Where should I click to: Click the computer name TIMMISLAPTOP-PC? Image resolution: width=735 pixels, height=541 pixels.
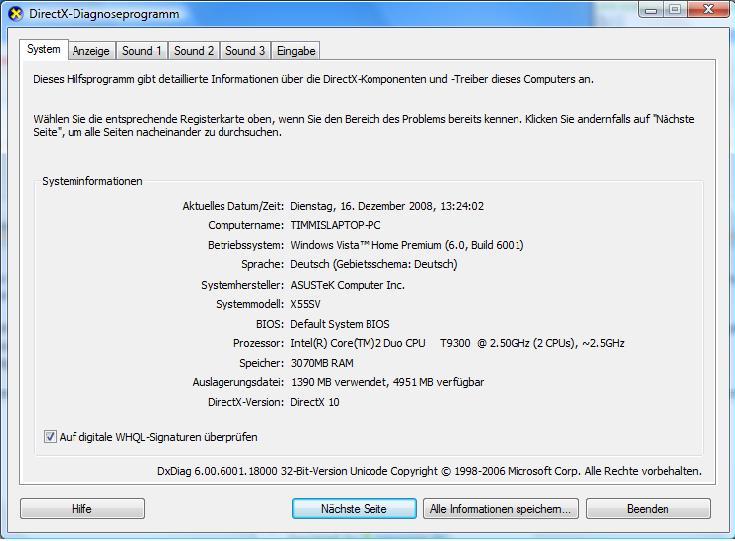point(335,225)
